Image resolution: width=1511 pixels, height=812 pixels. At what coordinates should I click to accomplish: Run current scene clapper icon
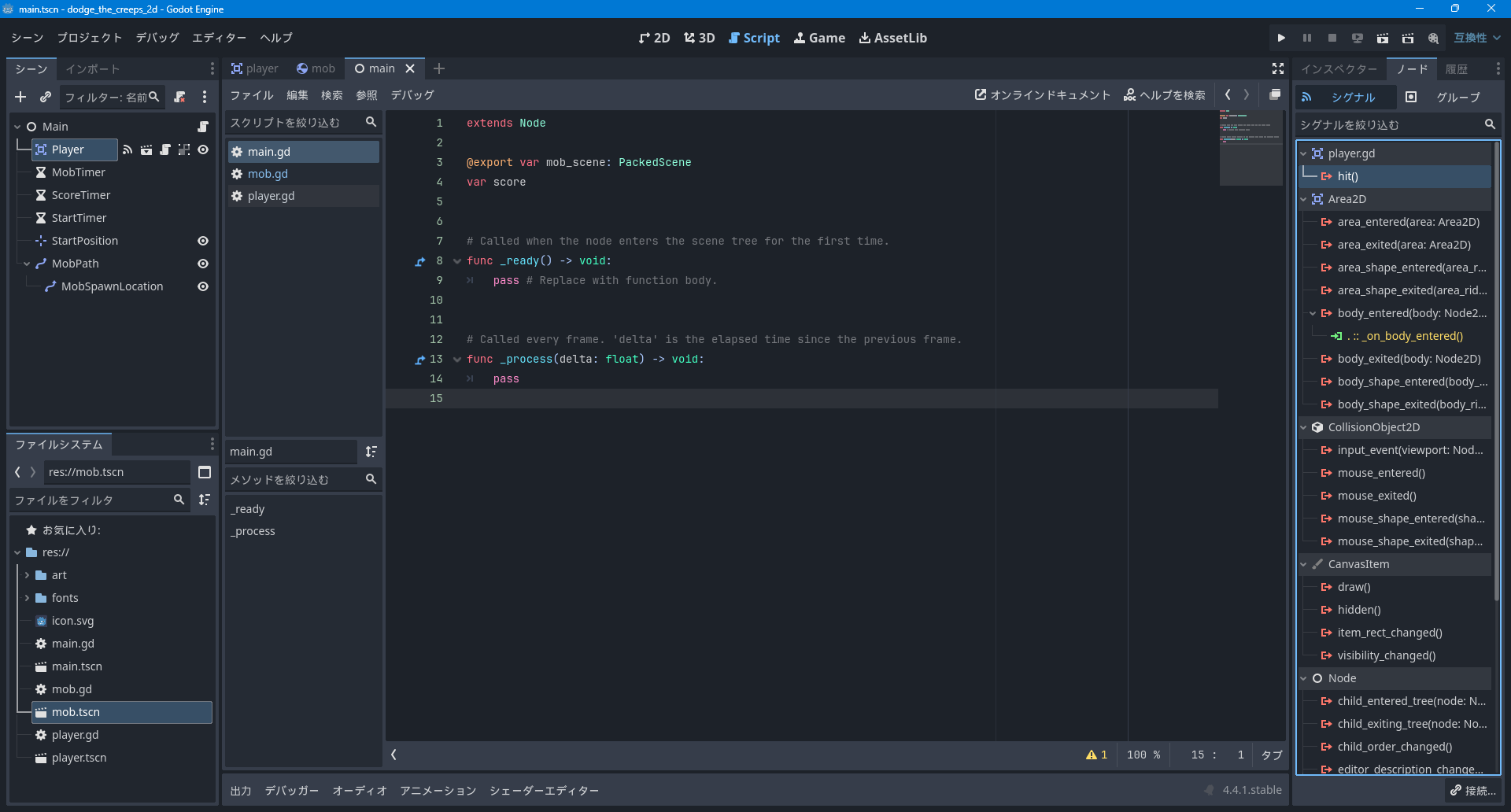point(1382,38)
